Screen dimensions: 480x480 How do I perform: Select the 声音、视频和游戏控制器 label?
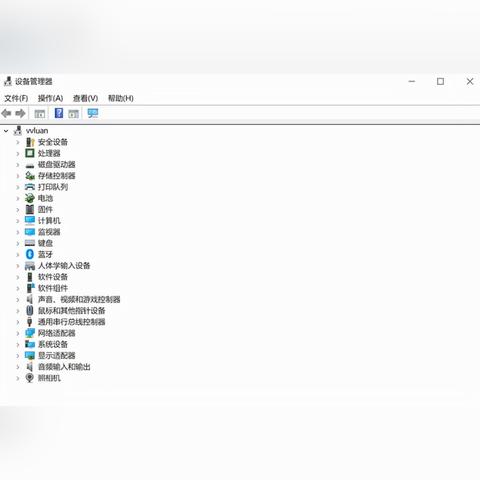coord(79,299)
